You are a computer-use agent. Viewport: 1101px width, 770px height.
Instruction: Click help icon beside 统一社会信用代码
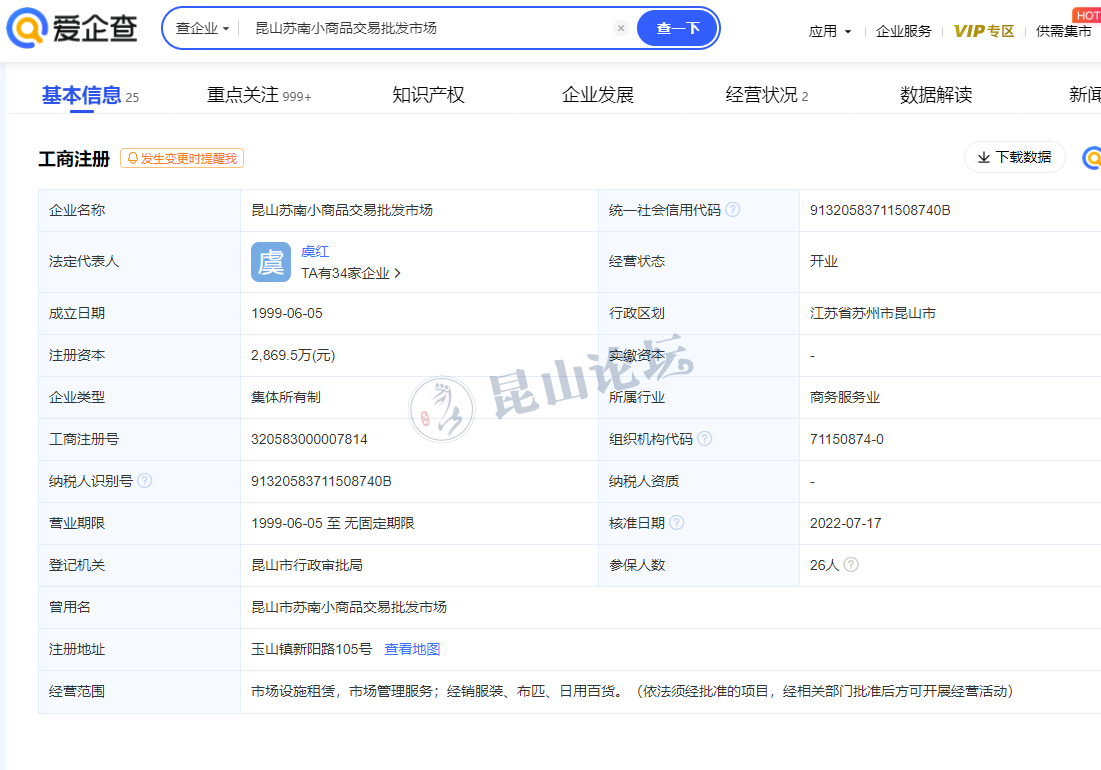point(733,210)
